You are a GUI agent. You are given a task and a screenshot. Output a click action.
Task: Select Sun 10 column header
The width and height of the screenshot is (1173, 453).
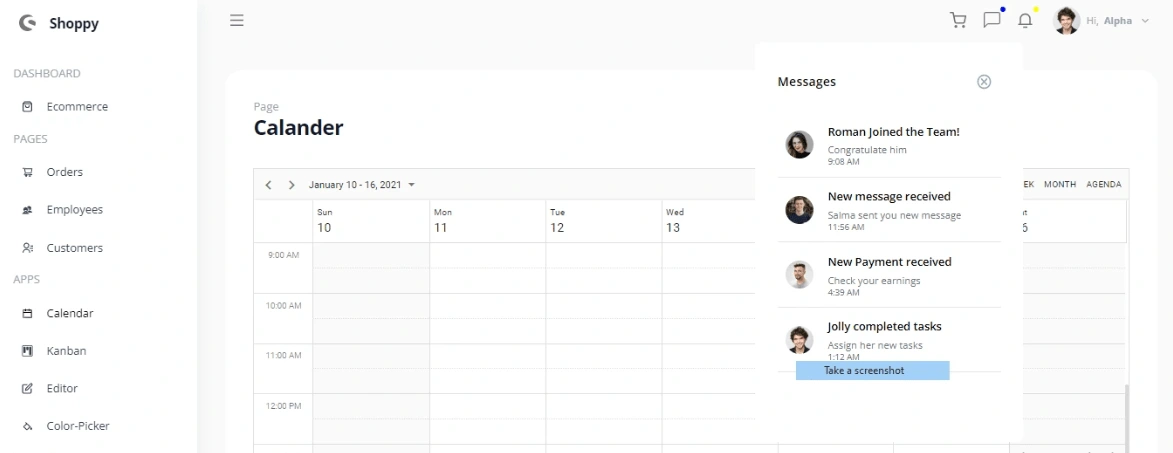click(x=371, y=221)
